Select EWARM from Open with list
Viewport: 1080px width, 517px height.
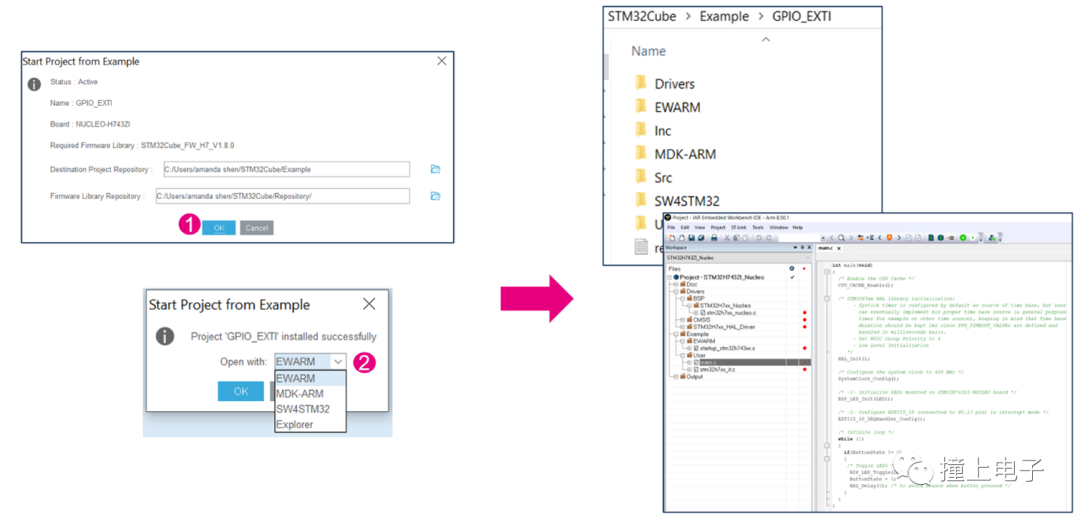pyautogui.click(x=309, y=378)
